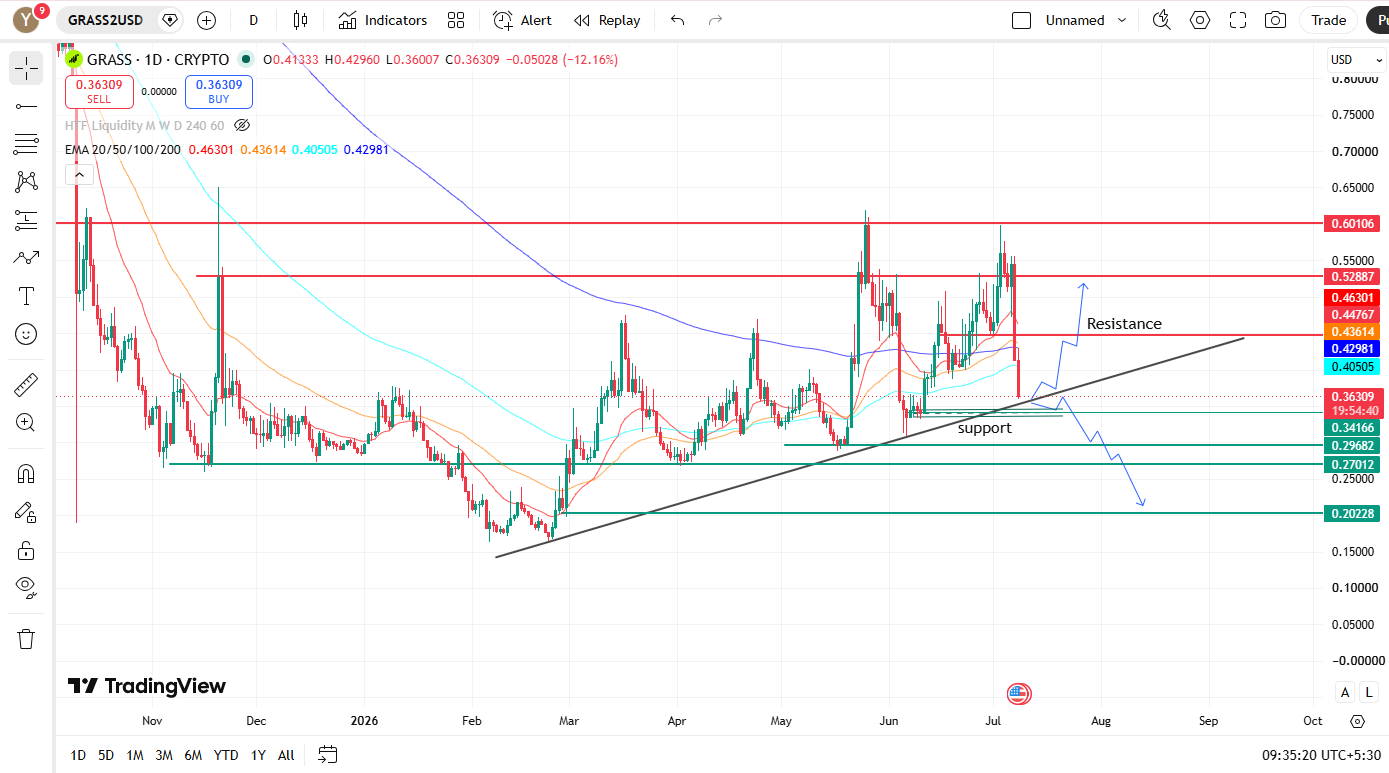
Task: Change the D time interval
Action: click(x=254, y=20)
